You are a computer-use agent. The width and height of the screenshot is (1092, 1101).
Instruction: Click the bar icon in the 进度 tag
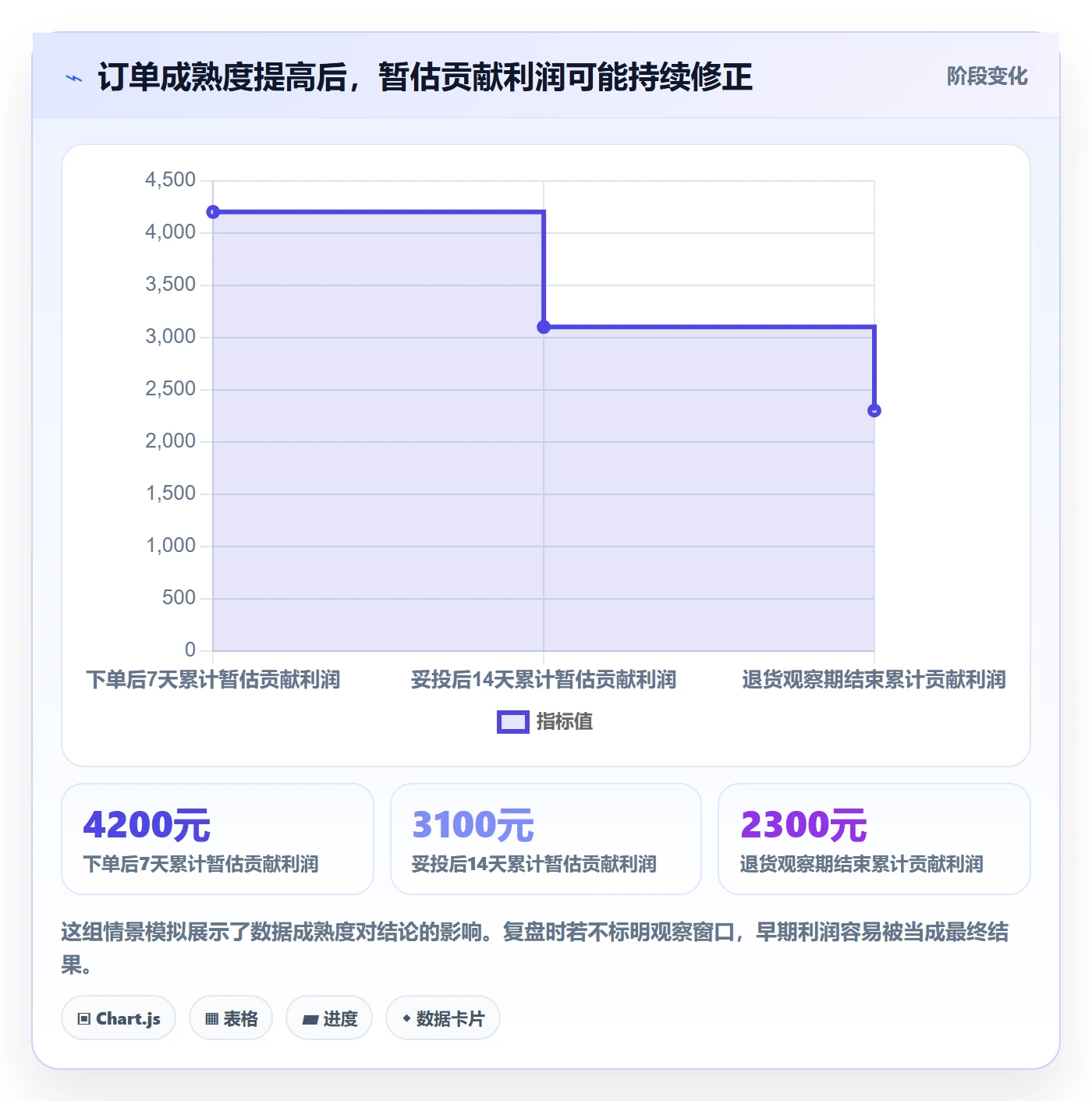click(310, 1019)
